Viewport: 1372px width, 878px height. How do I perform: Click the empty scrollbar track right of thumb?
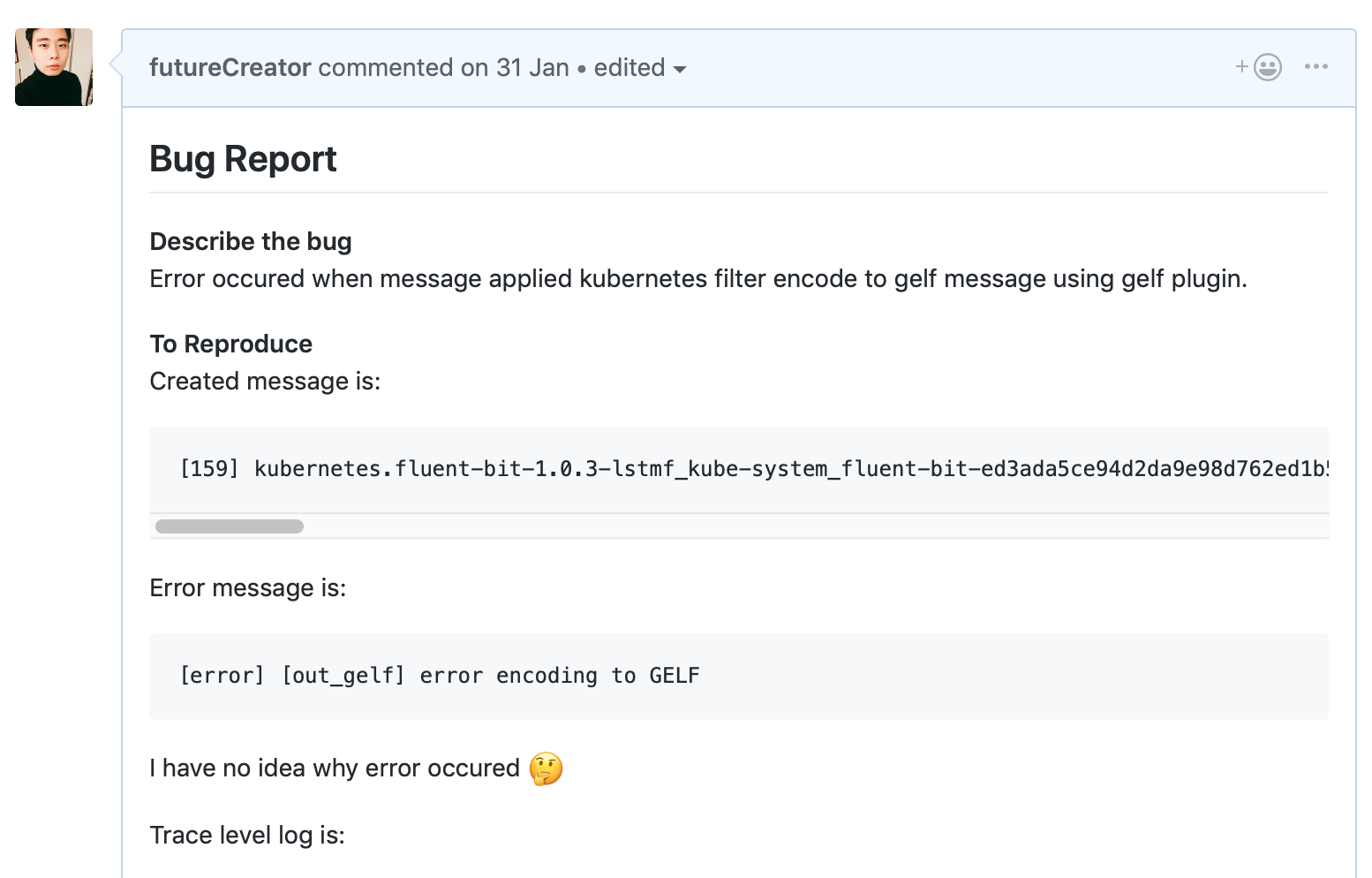(795, 526)
